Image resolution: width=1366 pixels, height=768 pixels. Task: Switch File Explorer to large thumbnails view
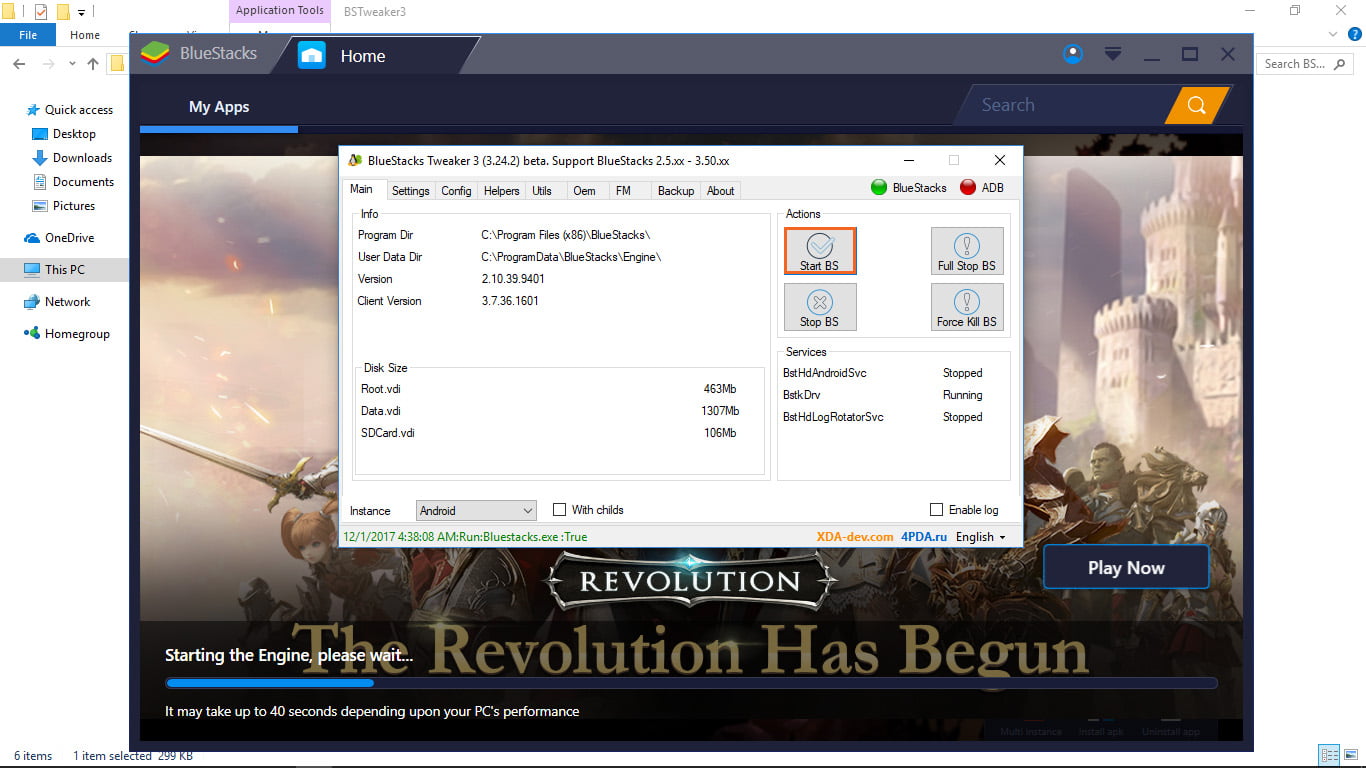[x=1351, y=755]
